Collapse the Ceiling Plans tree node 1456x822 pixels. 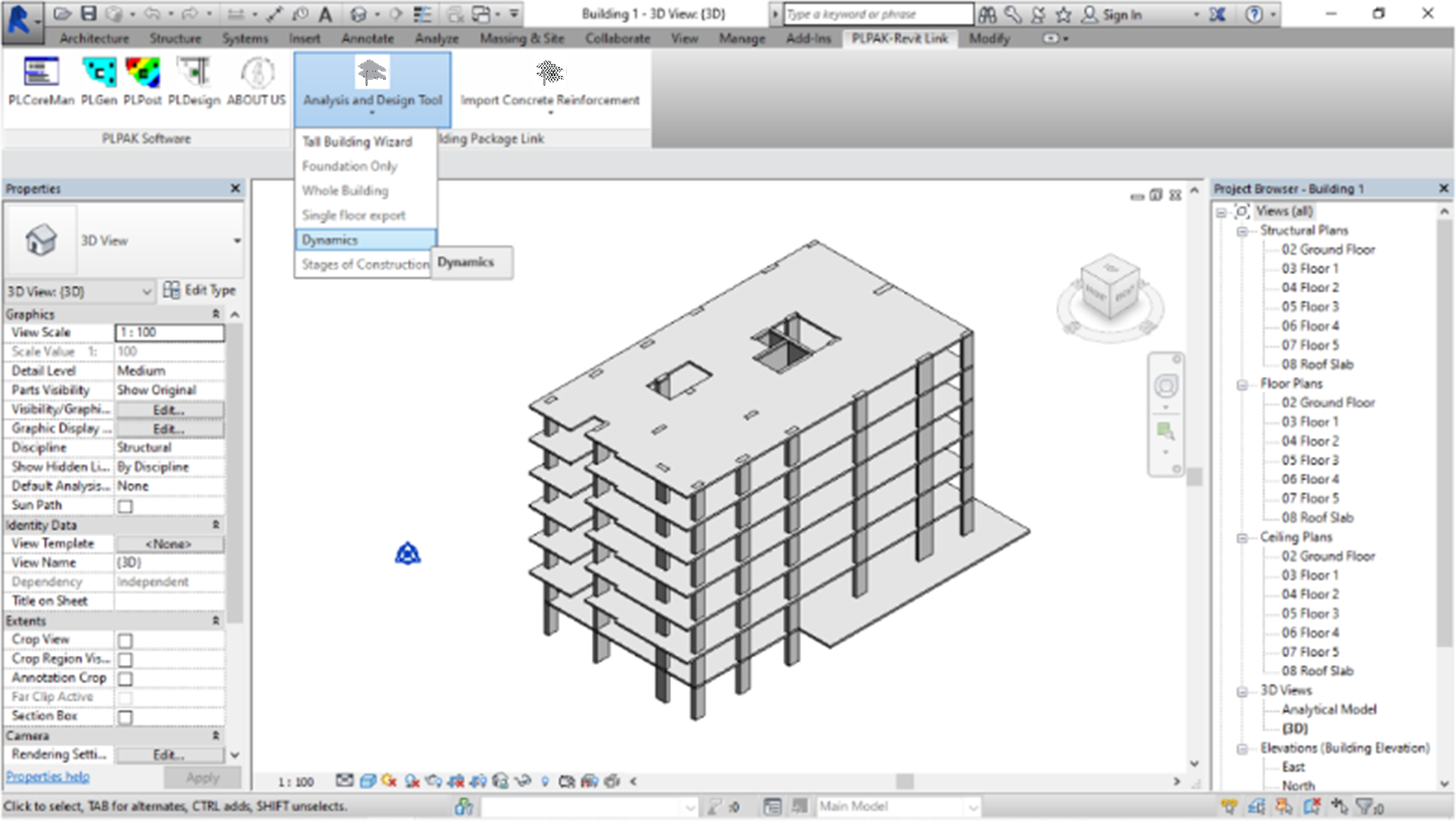tap(1242, 538)
